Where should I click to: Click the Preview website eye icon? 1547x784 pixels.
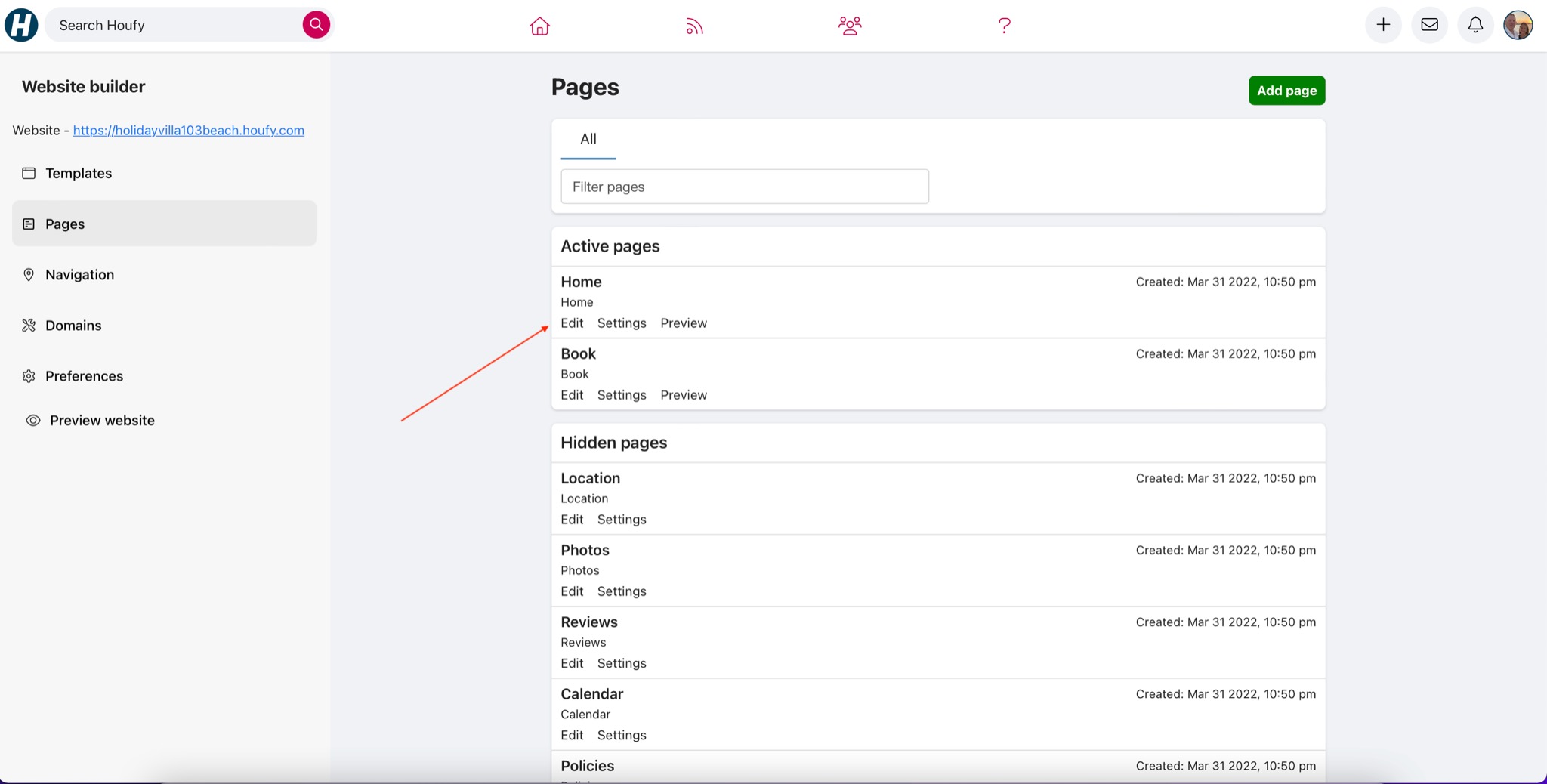coord(33,420)
